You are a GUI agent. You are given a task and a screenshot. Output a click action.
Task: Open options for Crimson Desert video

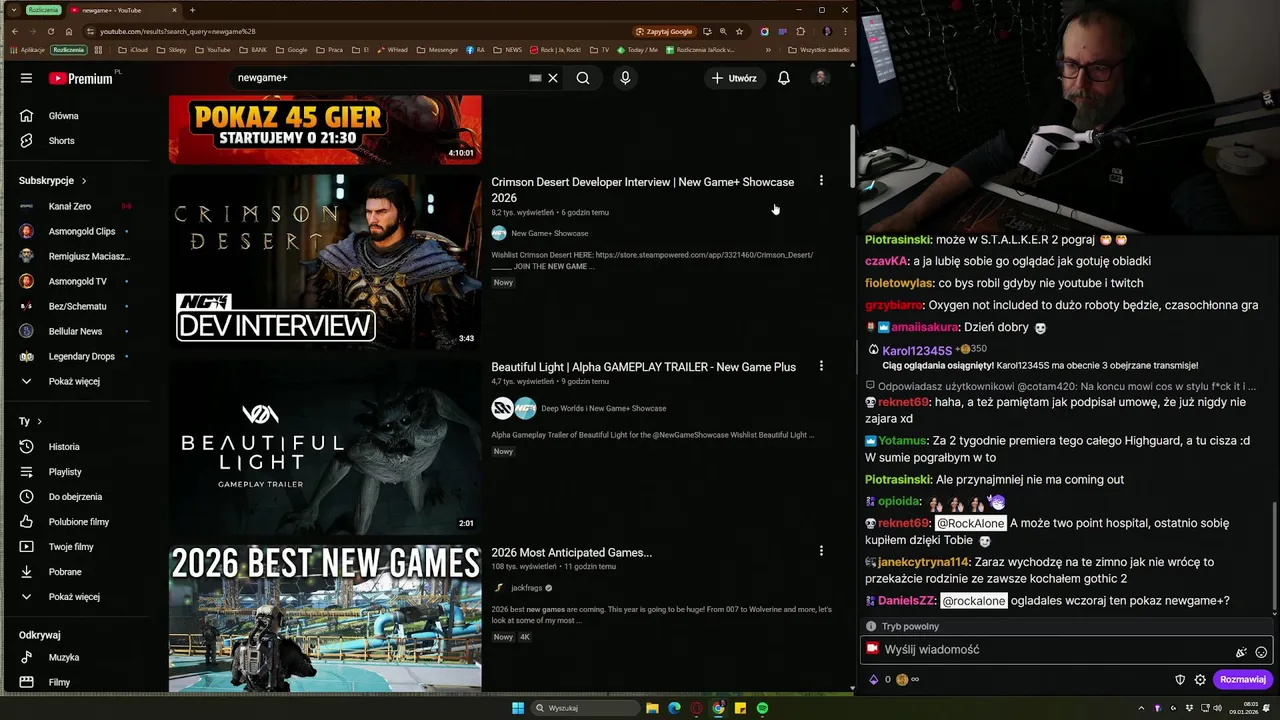(821, 181)
